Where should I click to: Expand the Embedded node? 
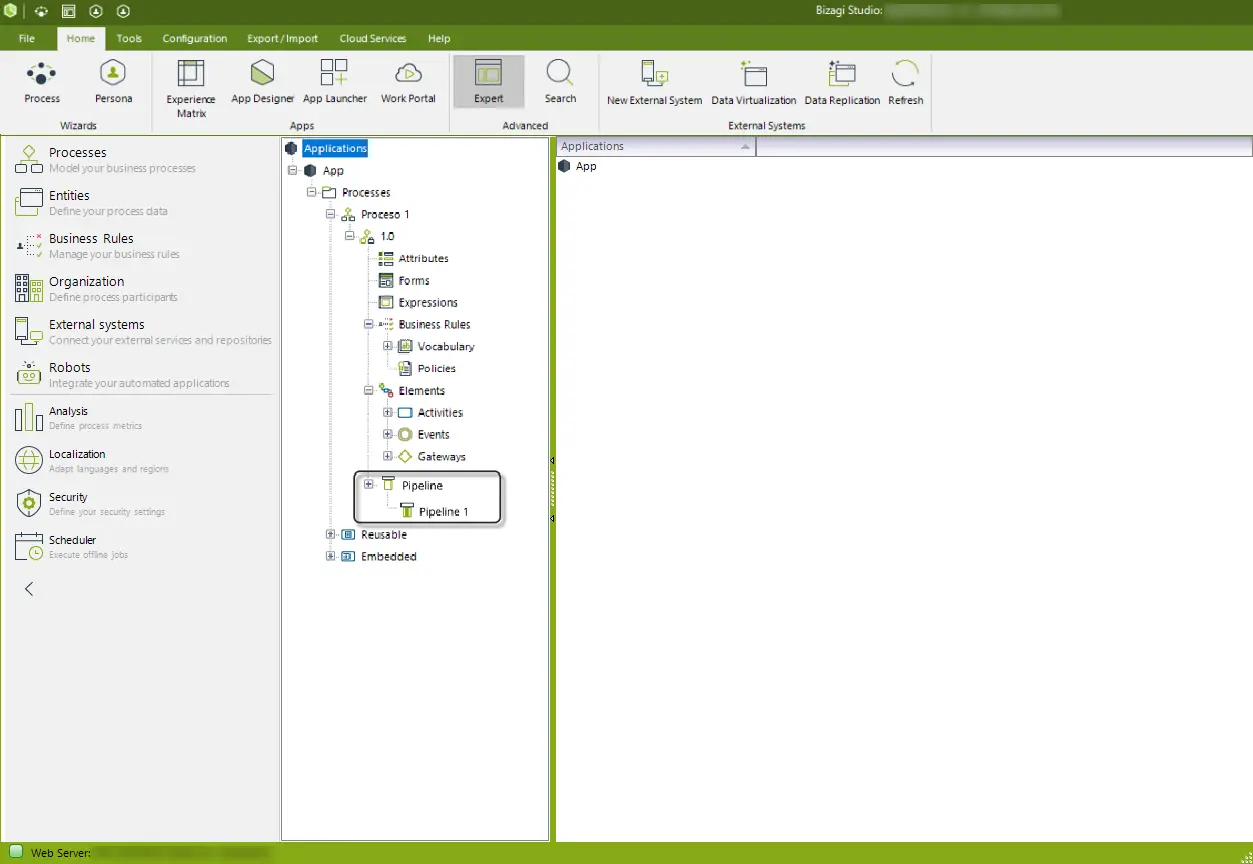tap(331, 556)
